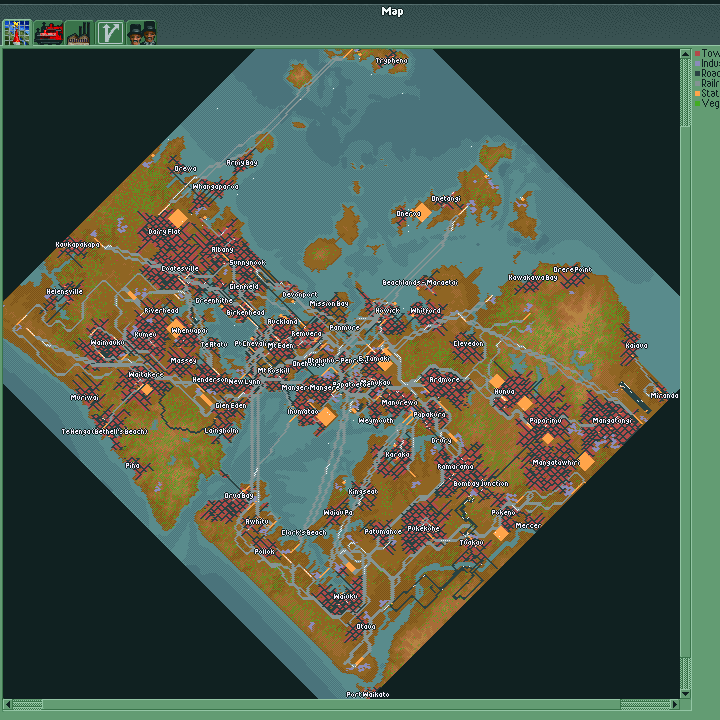Click the Kaukapakapa town label
Image resolution: width=720 pixels, height=720 pixels.
pos(77,245)
